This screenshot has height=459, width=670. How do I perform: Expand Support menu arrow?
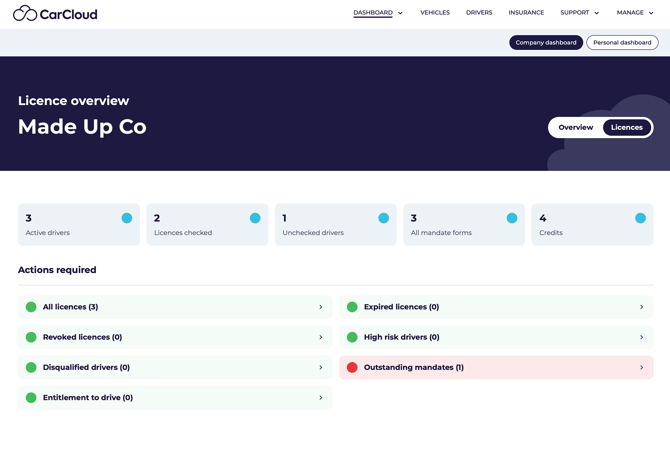pos(597,13)
